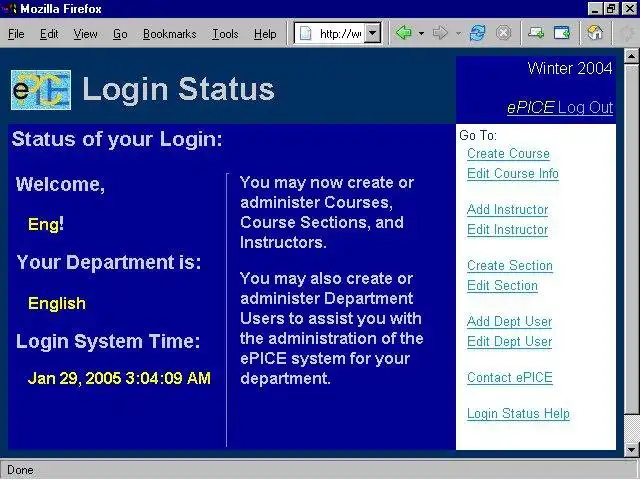The width and height of the screenshot is (640, 480).
Task: Click the "Go To:" label
Action: tap(478, 135)
